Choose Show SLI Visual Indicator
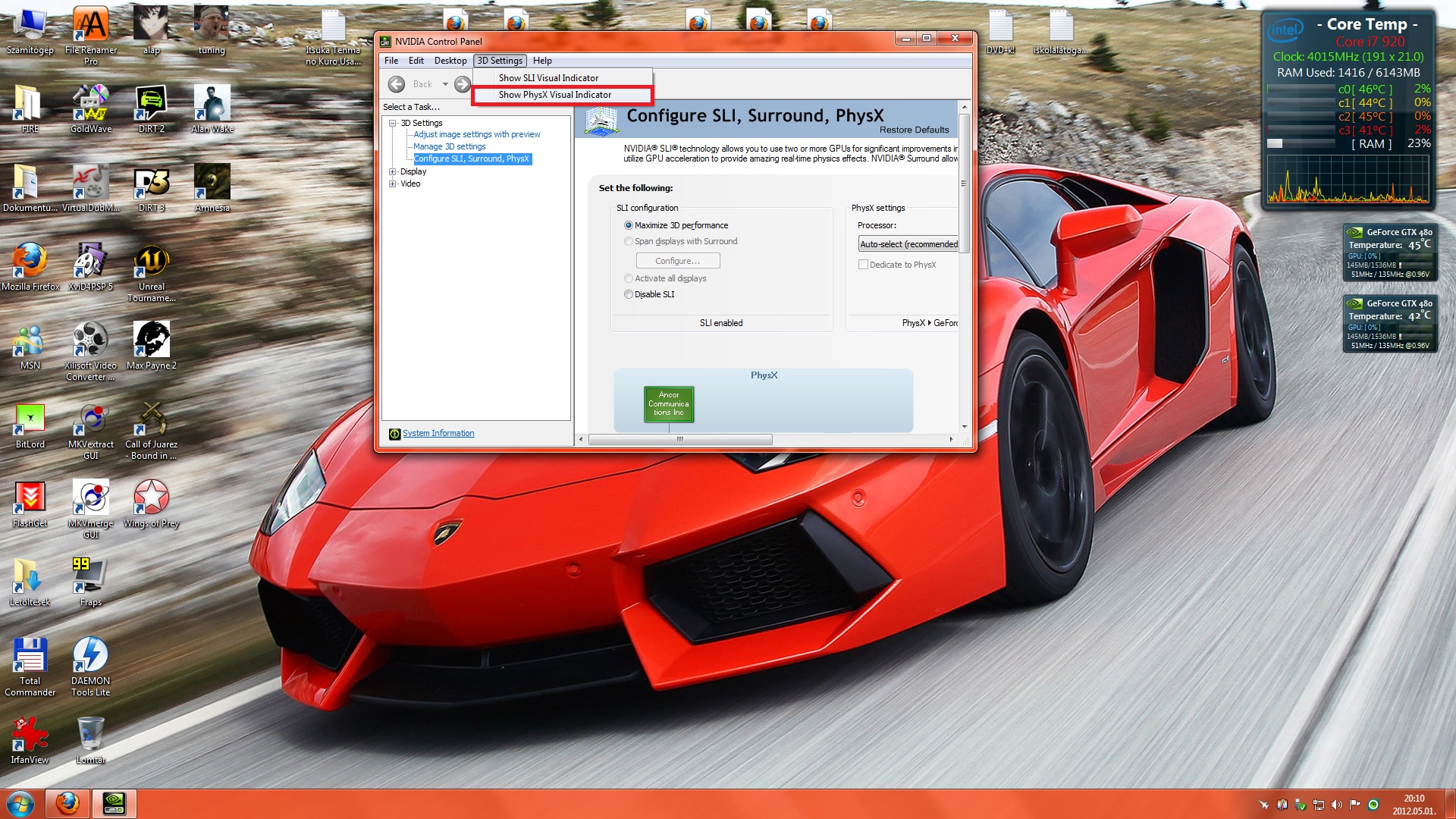 pyautogui.click(x=562, y=78)
